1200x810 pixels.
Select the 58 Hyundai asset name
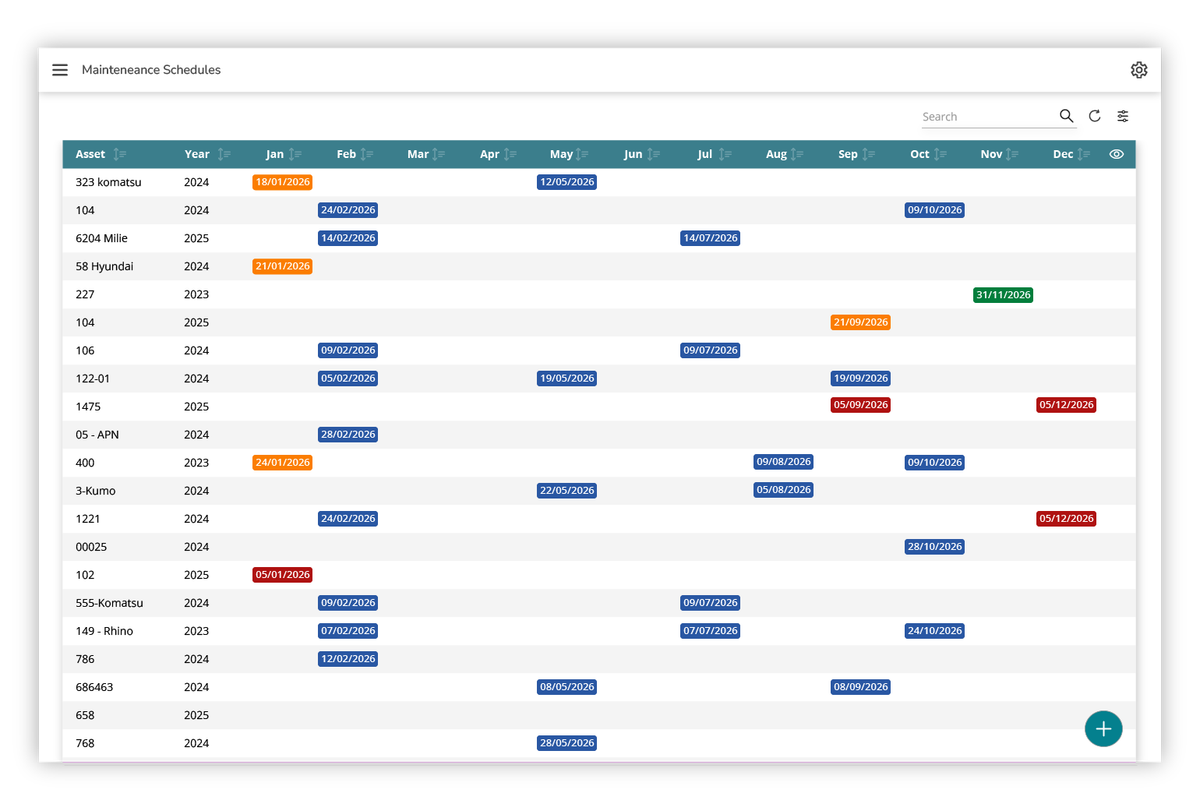pyautogui.click(x=105, y=266)
